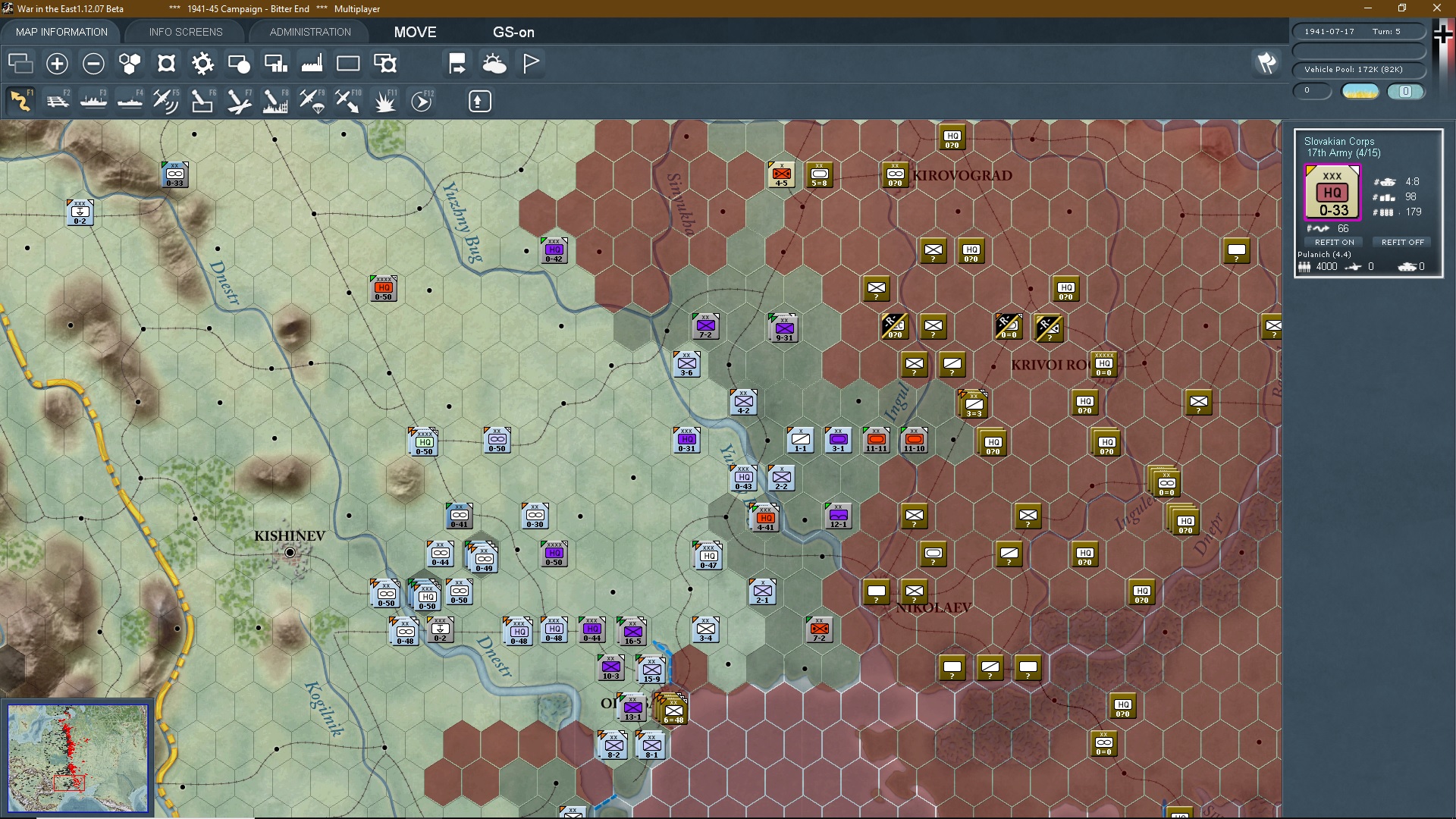Select ground move mode F1
Image resolution: width=1456 pixels, height=819 pixels.
[x=21, y=101]
